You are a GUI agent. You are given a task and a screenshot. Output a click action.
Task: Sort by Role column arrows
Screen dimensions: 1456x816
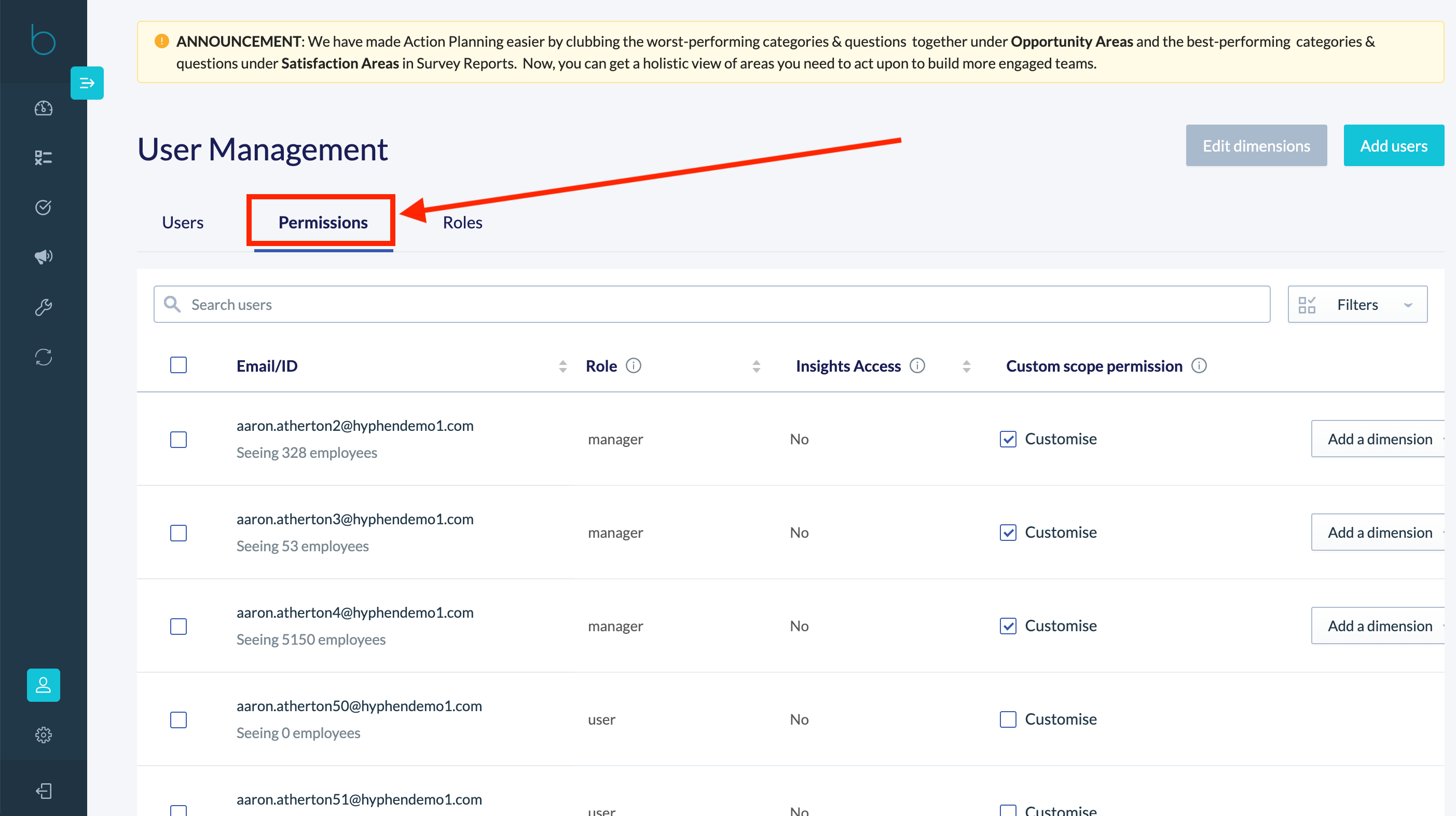pos(756,366)
